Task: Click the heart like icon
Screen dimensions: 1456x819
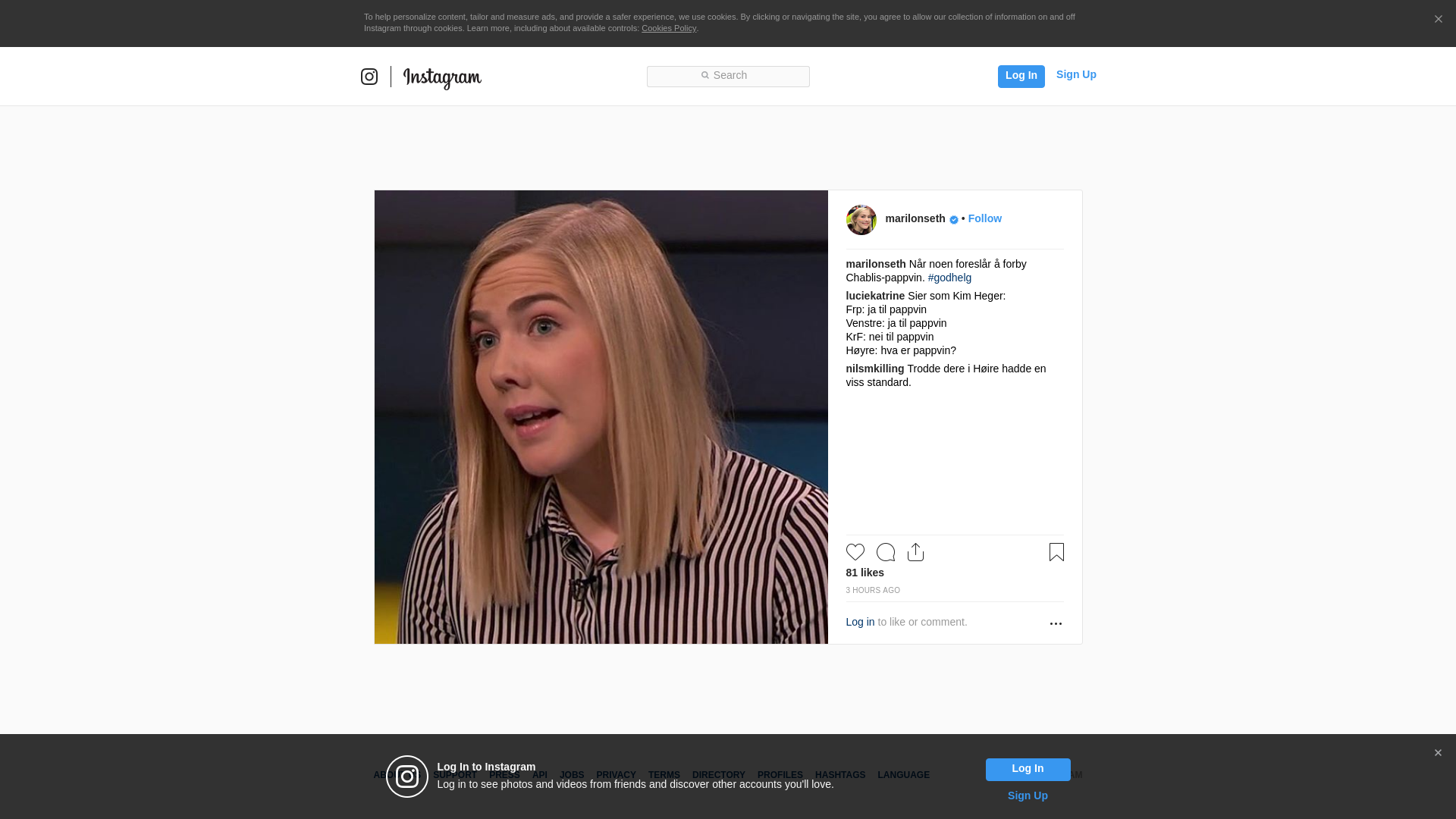Action: click(x=855, y=552)
